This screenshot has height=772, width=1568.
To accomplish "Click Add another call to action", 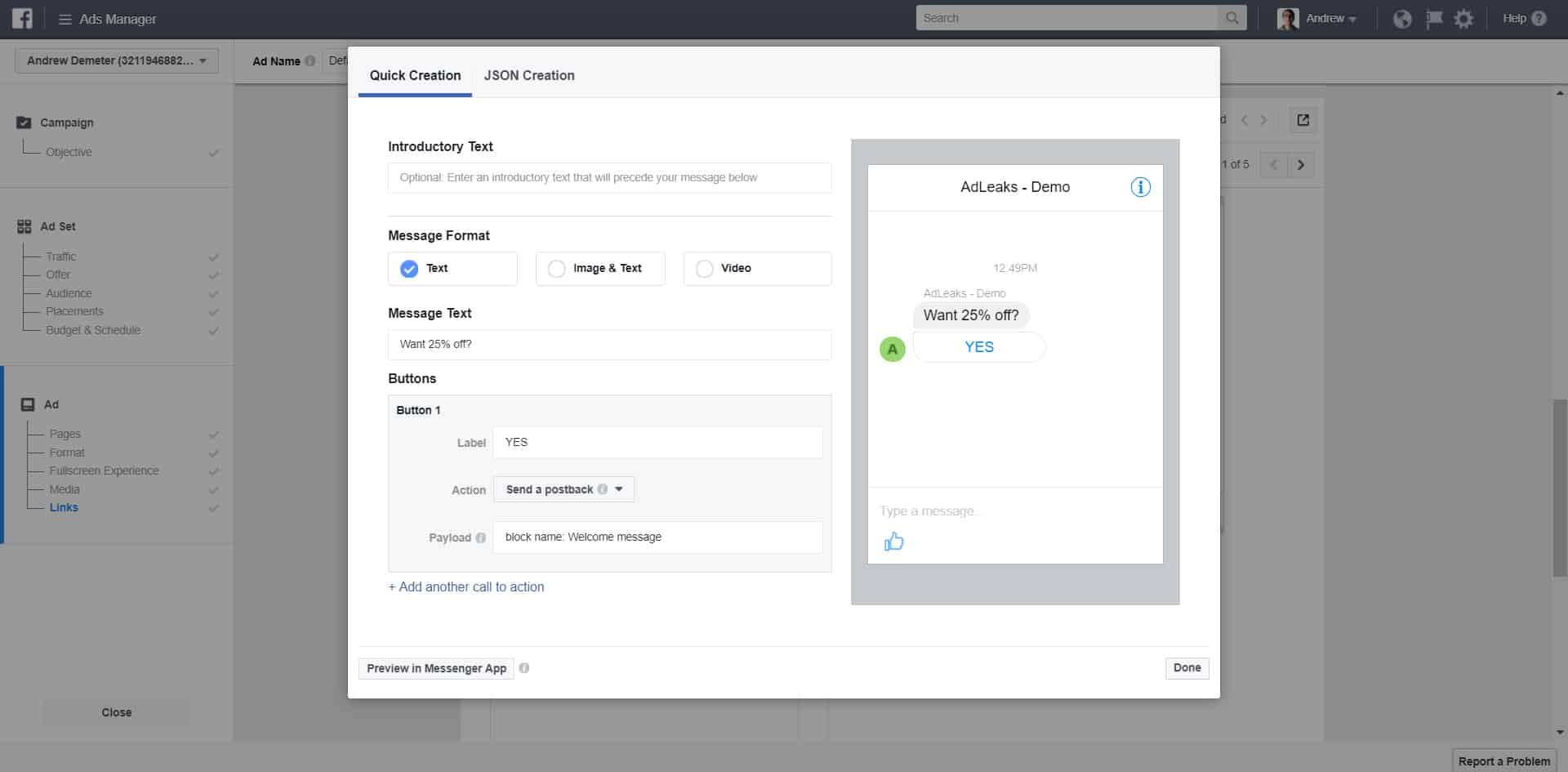I will (466, 587).
